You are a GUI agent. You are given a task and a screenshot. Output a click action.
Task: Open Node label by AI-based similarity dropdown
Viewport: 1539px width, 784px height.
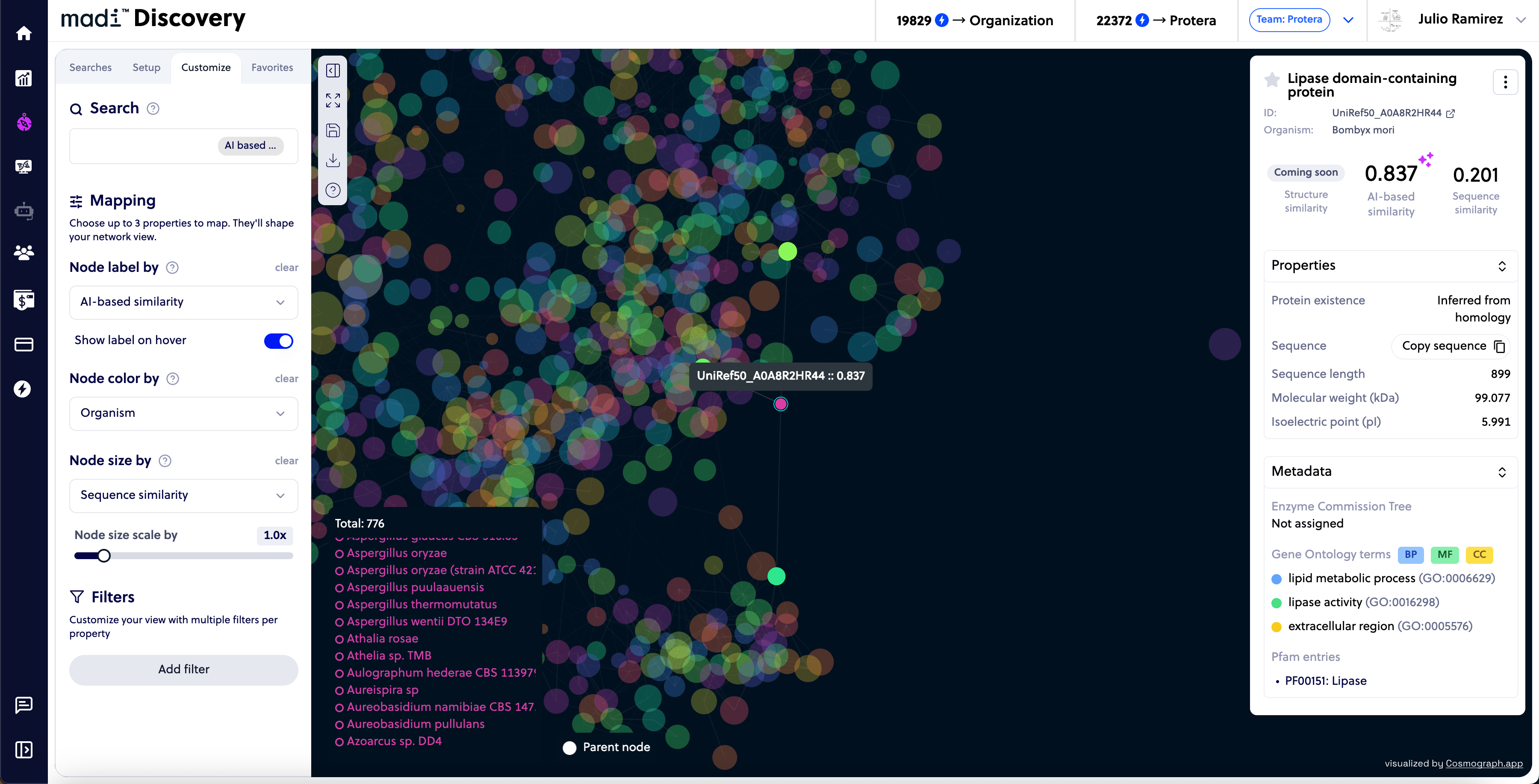[183, 302]
